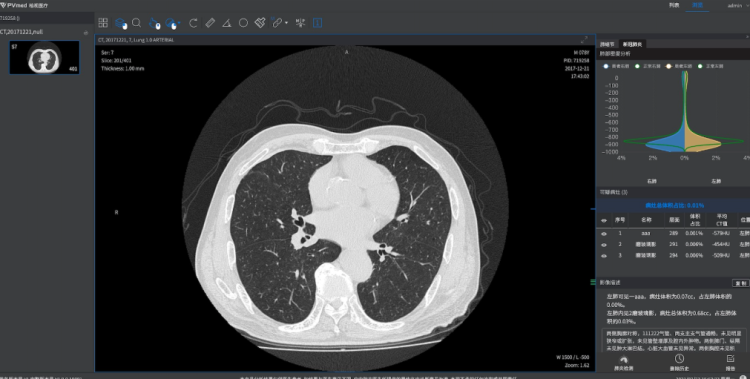Click the clear annotations brush icon

click(260, 23)
